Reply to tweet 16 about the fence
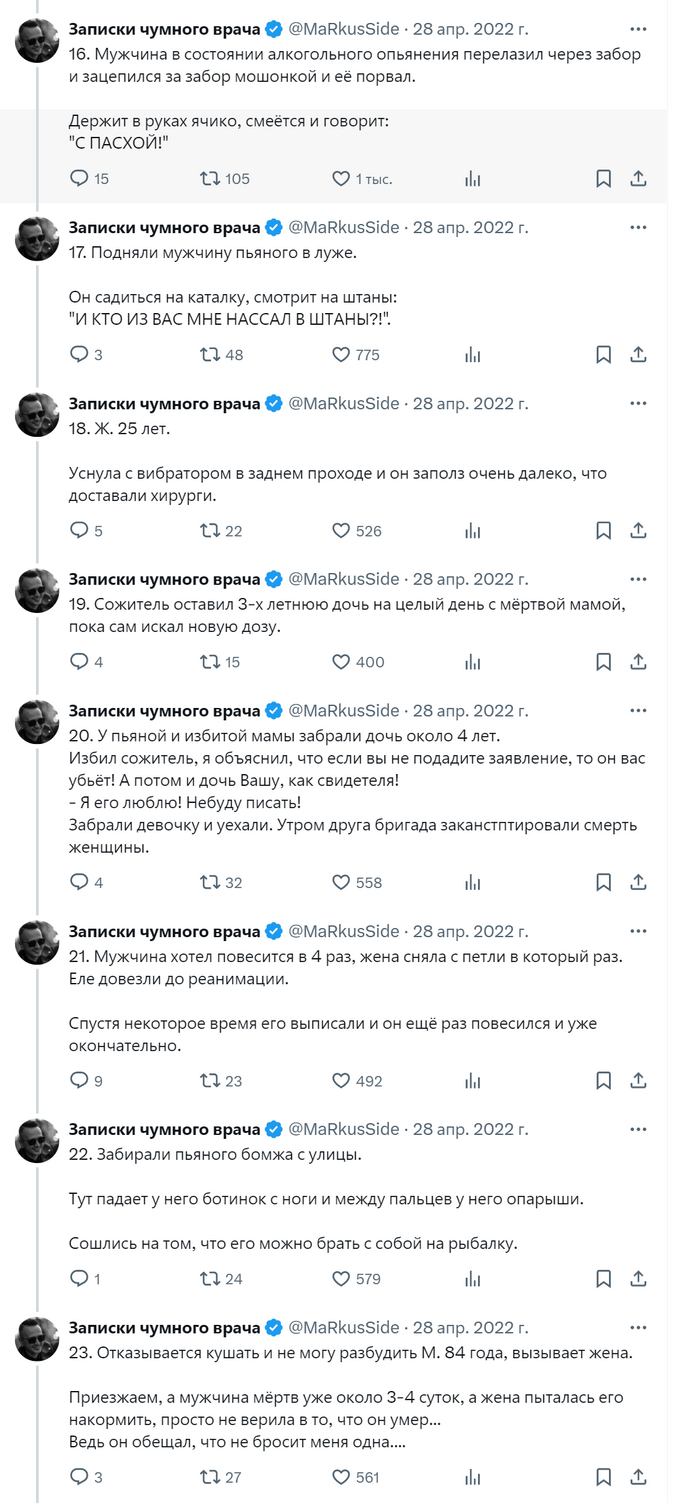The image size is (700, 1503). tap(80, 179)
